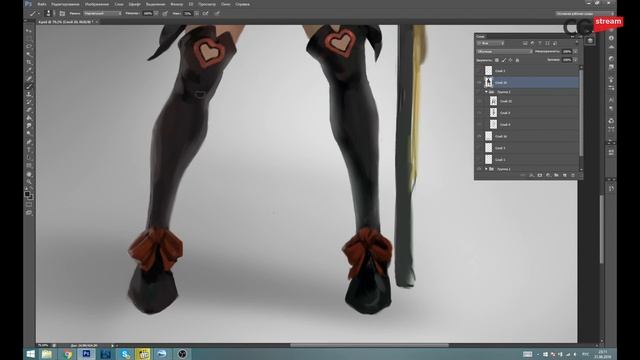Select the Eraser tool
640x360 pixels.
(x=29, y=110)
